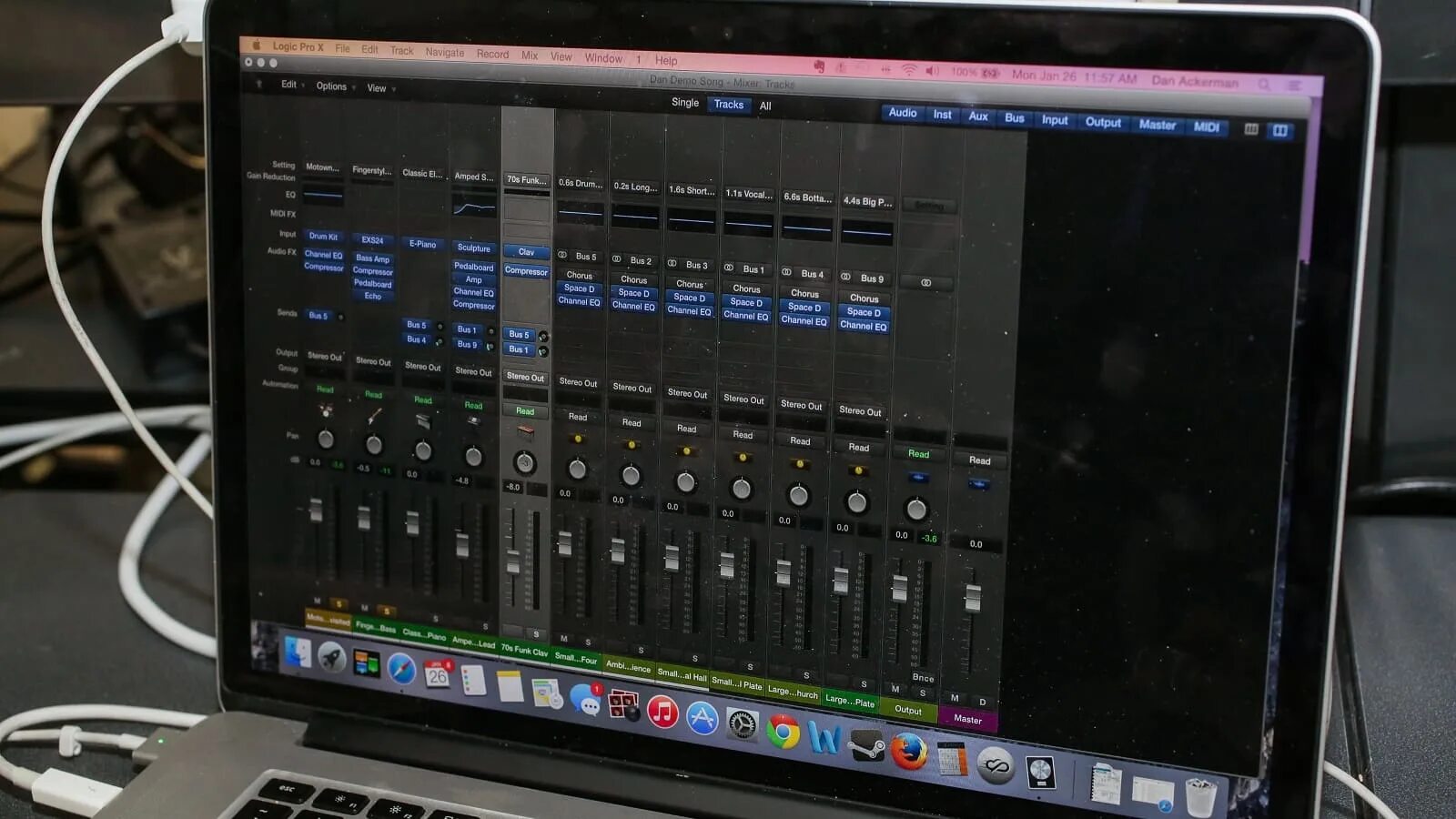This screenshot has height=819, width=1456.
Task: Open Pedalboard plug-in on Amped strip
Action: pyautogui.click(x=473, y=268)
